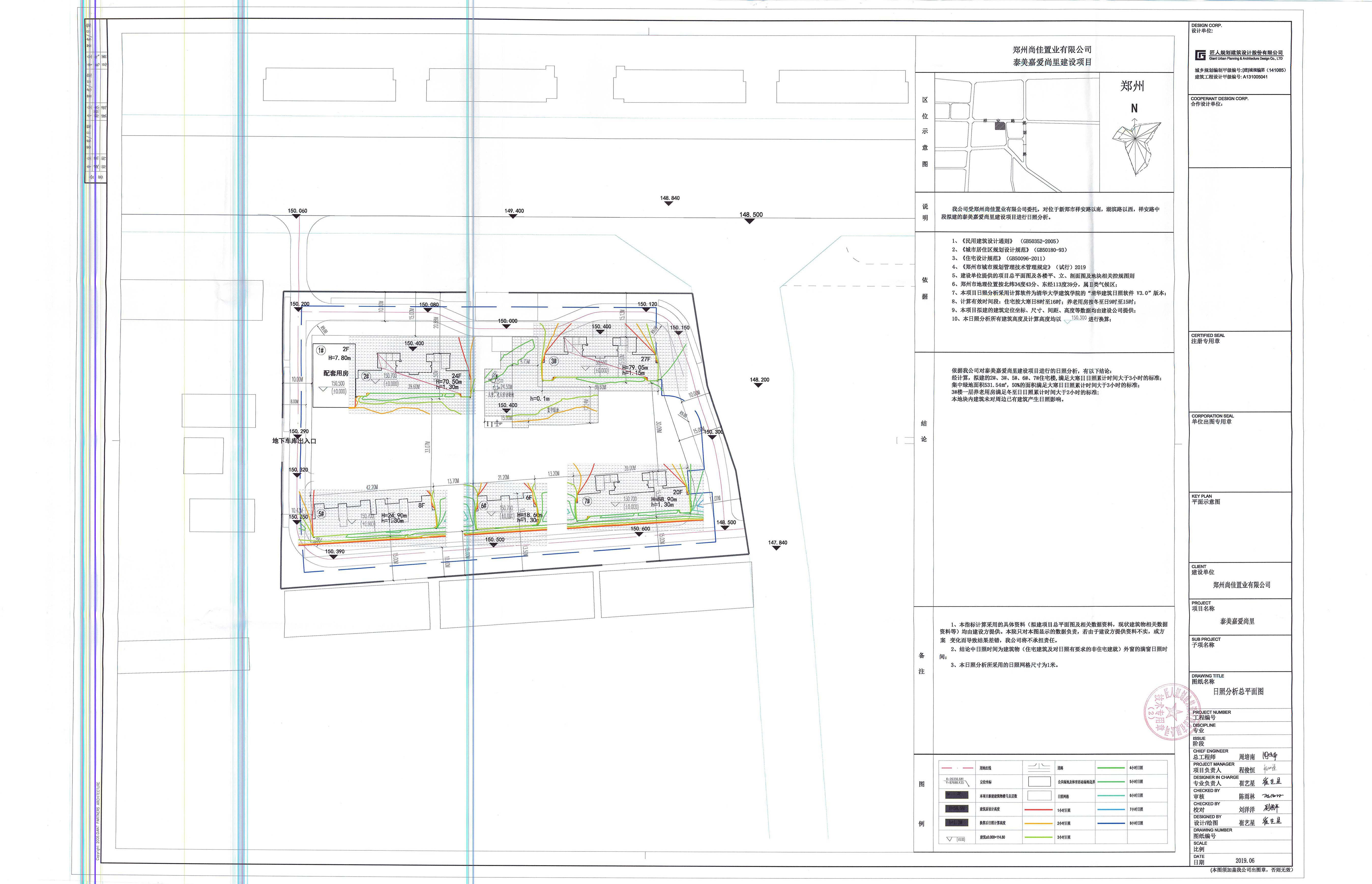Click the circled 7# building marker
The image size is (1372, 884).
coord(587,501)
